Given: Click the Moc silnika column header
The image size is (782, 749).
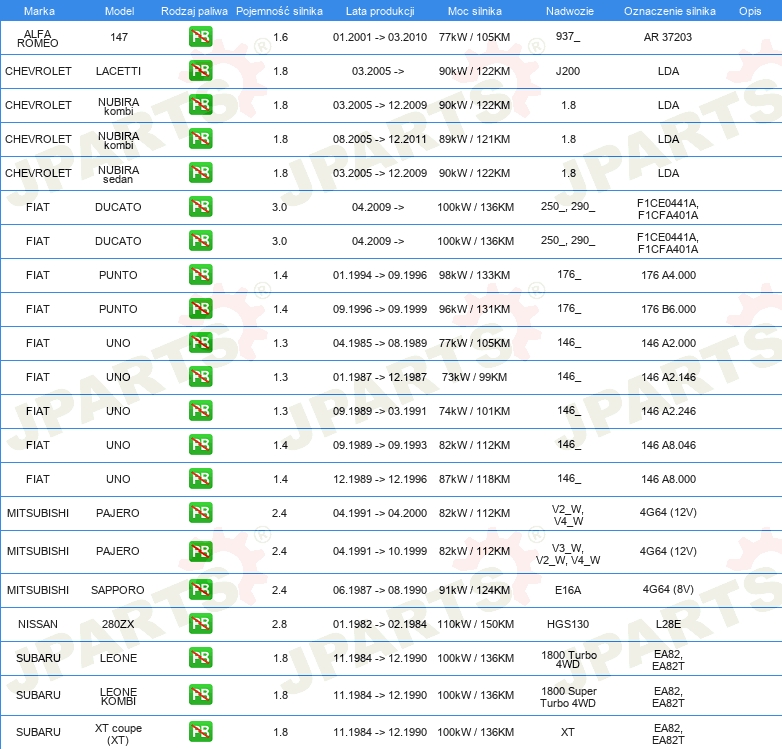Looking at the screenshot, I should 475,11.
